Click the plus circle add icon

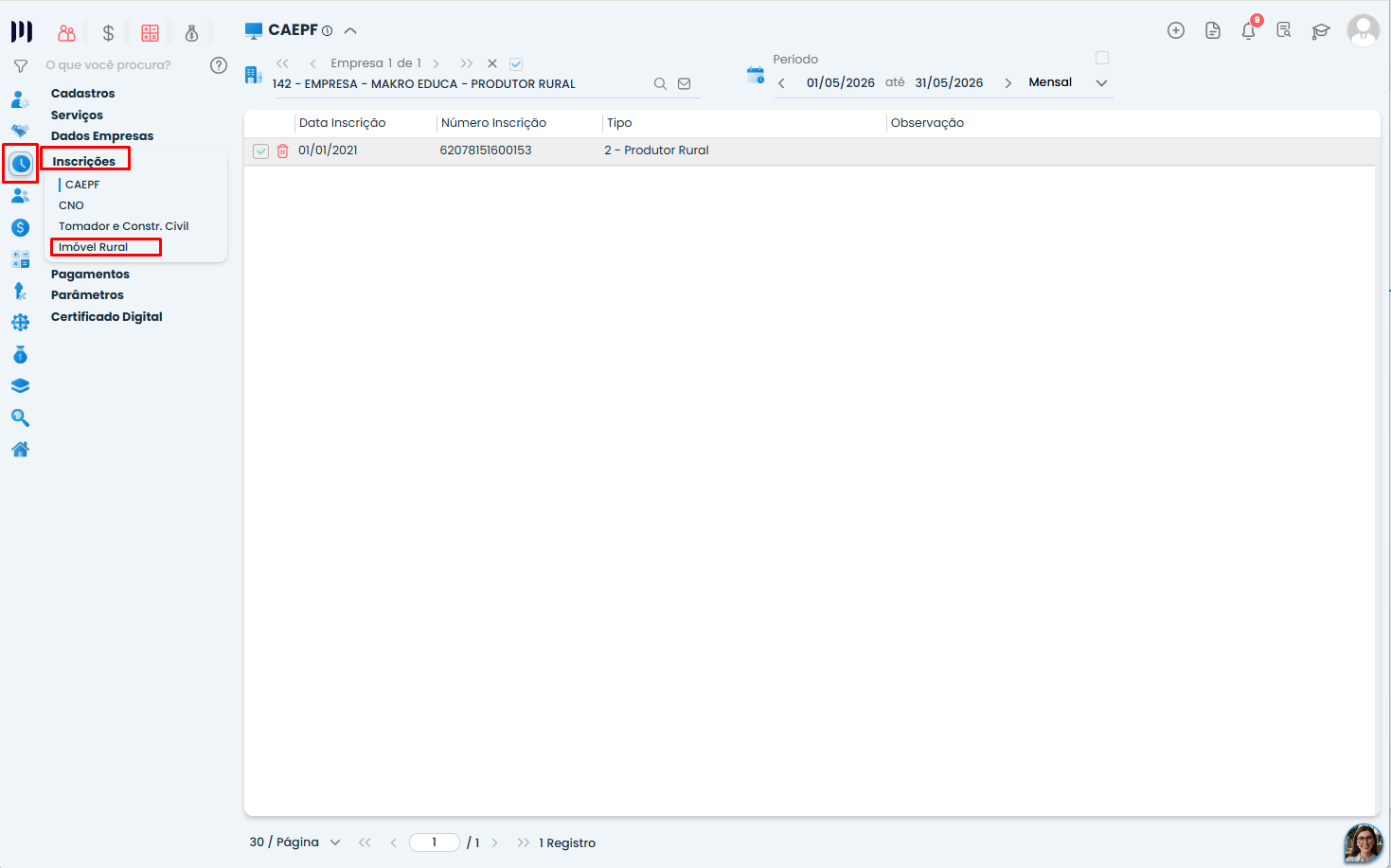pos(1176,30)
